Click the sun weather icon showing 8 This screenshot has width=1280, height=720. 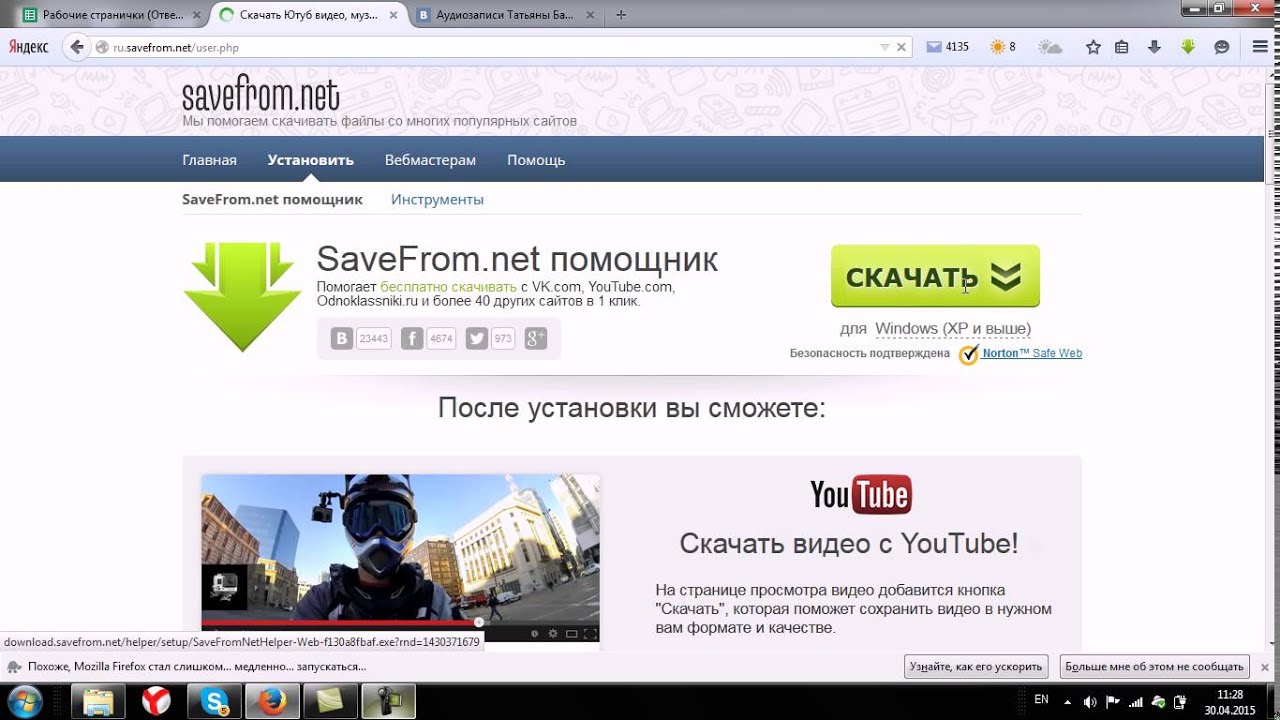(1002, 47)
